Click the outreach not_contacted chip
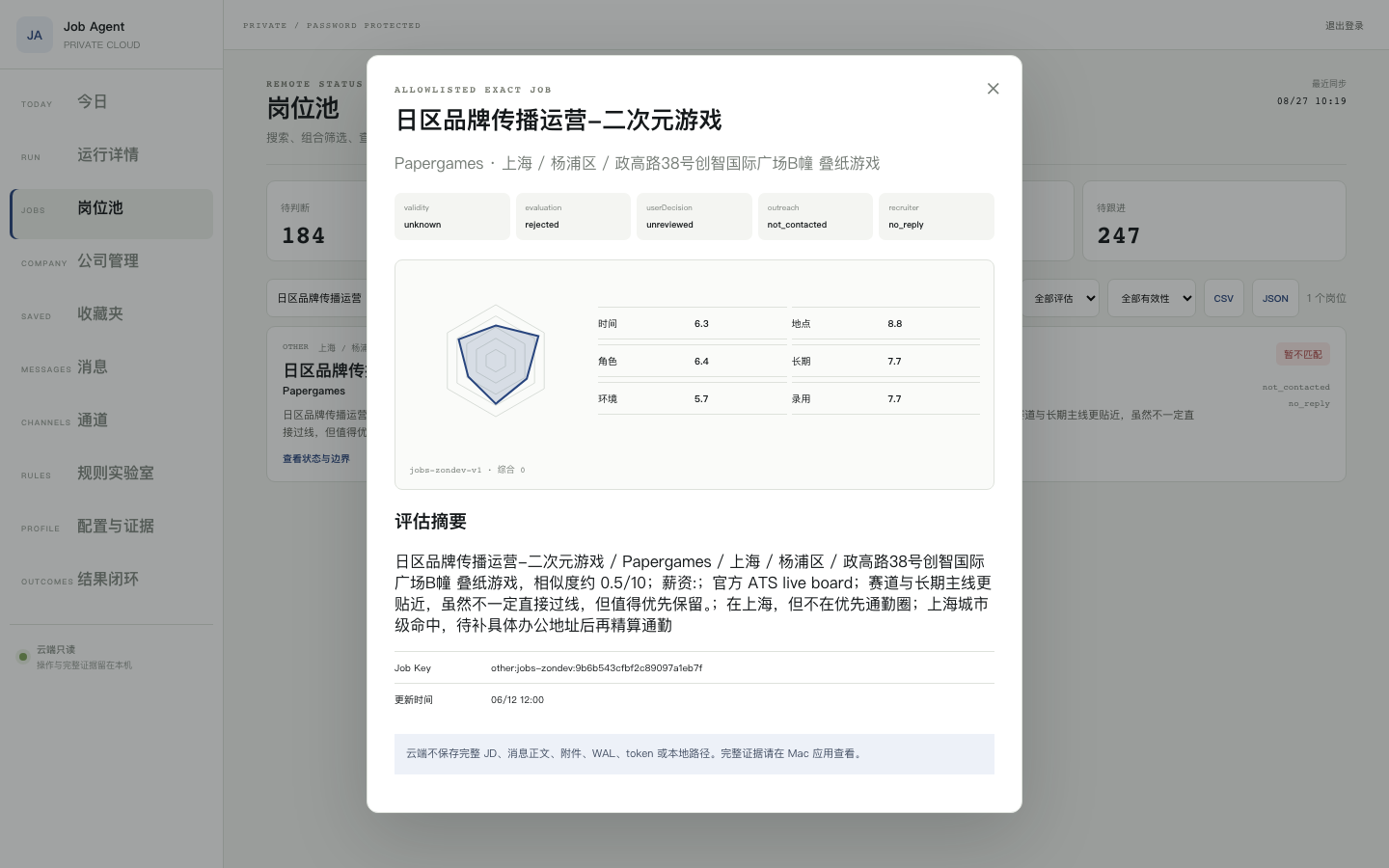This screenshot has height=868, width=1389. [x=815, y=217]
